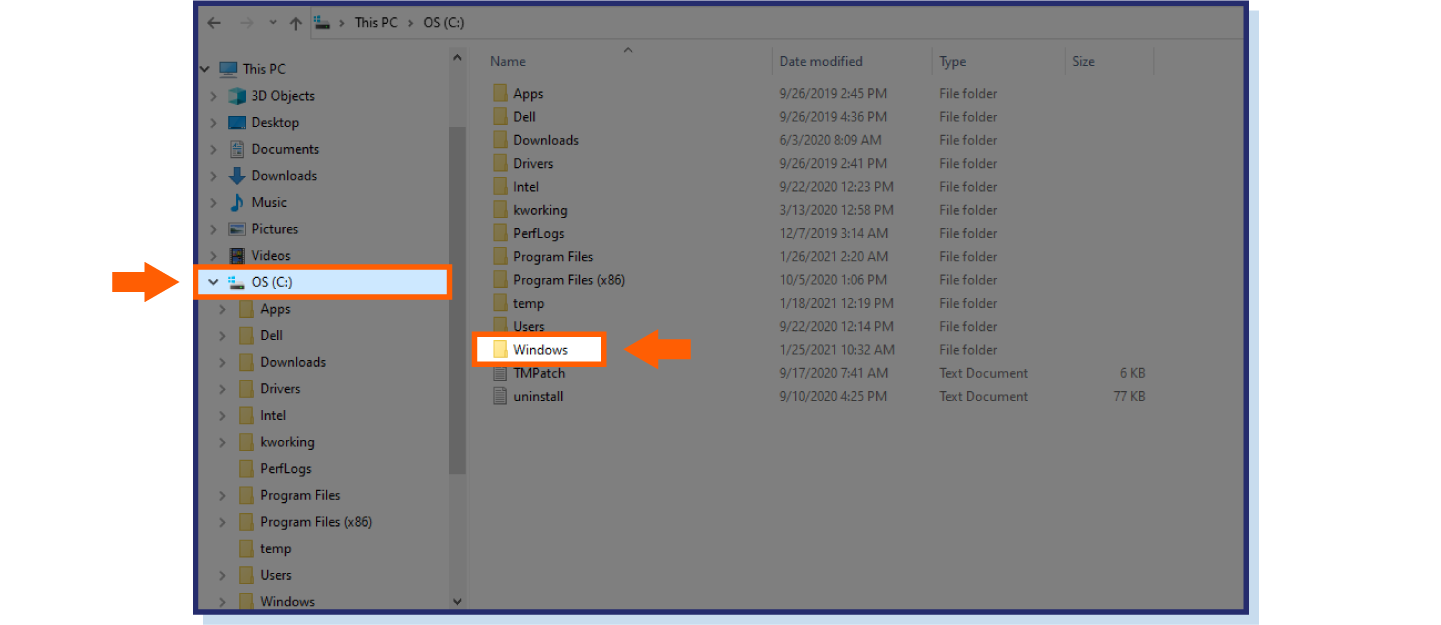The height and width of the screenshot is (625, 1441).
Task: Click the Back navigation arrow
Action: (214, 23)
